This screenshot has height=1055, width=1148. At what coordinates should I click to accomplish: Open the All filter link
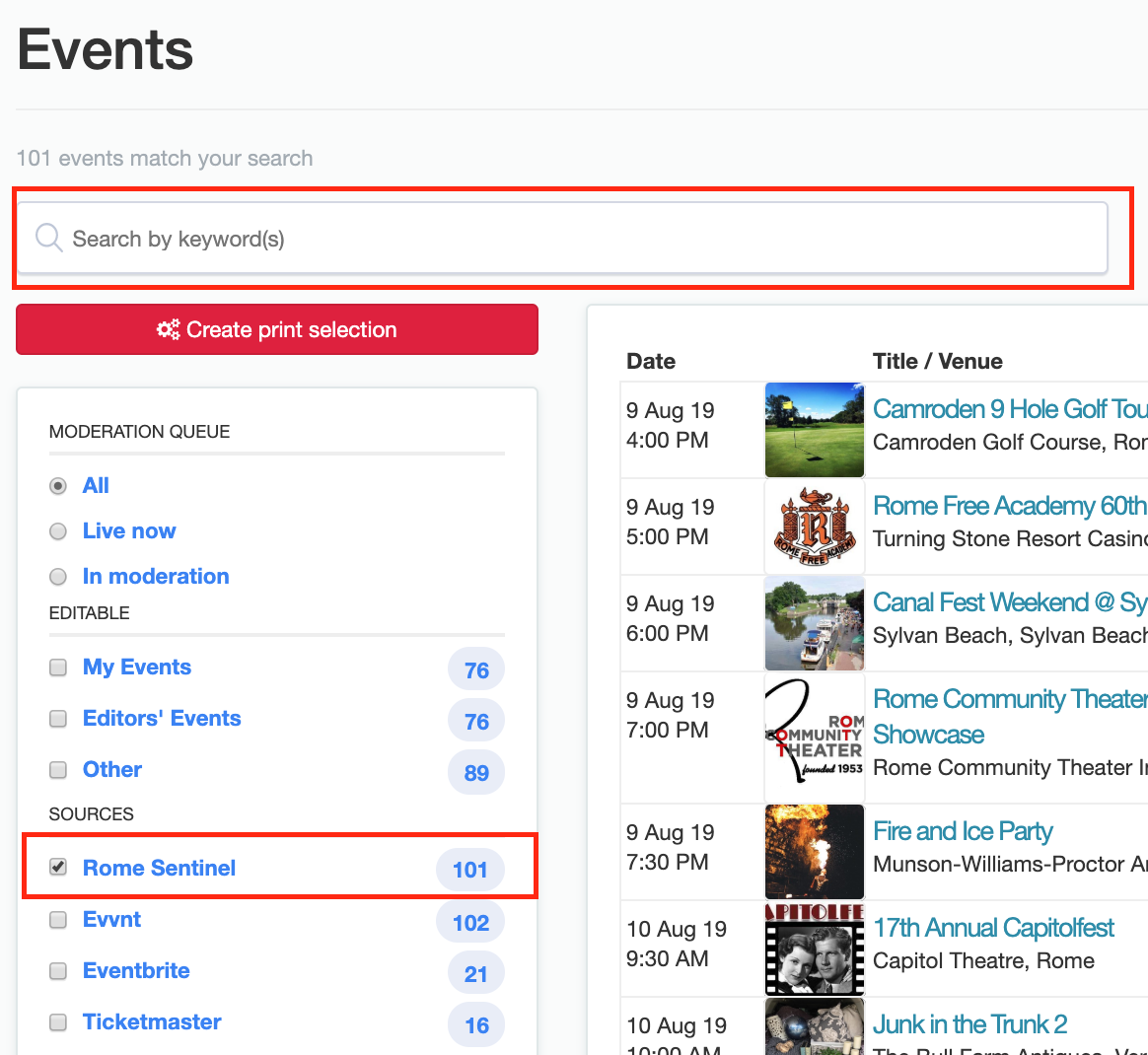96,485
